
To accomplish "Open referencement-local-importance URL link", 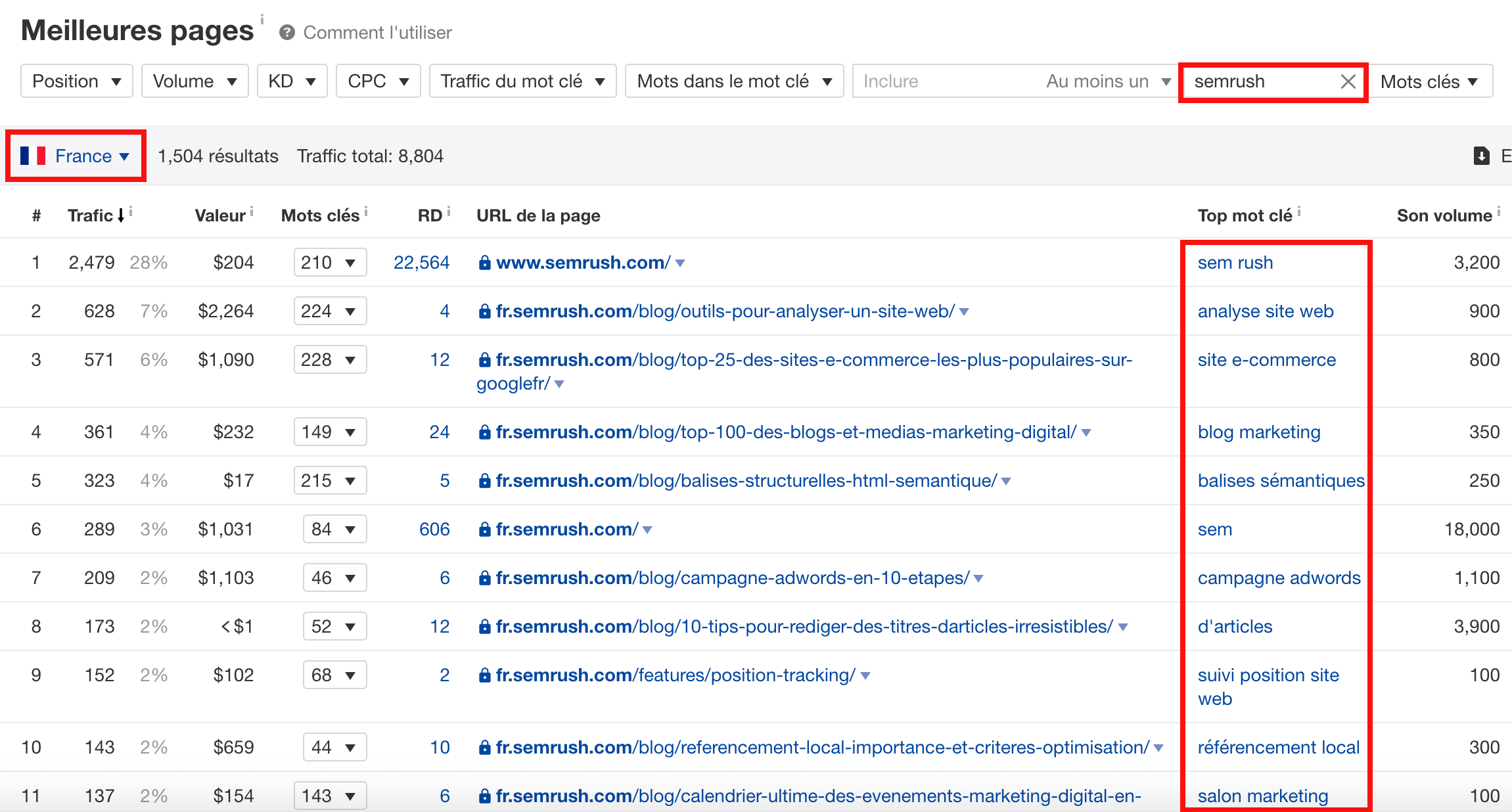I will click(823, 748).
